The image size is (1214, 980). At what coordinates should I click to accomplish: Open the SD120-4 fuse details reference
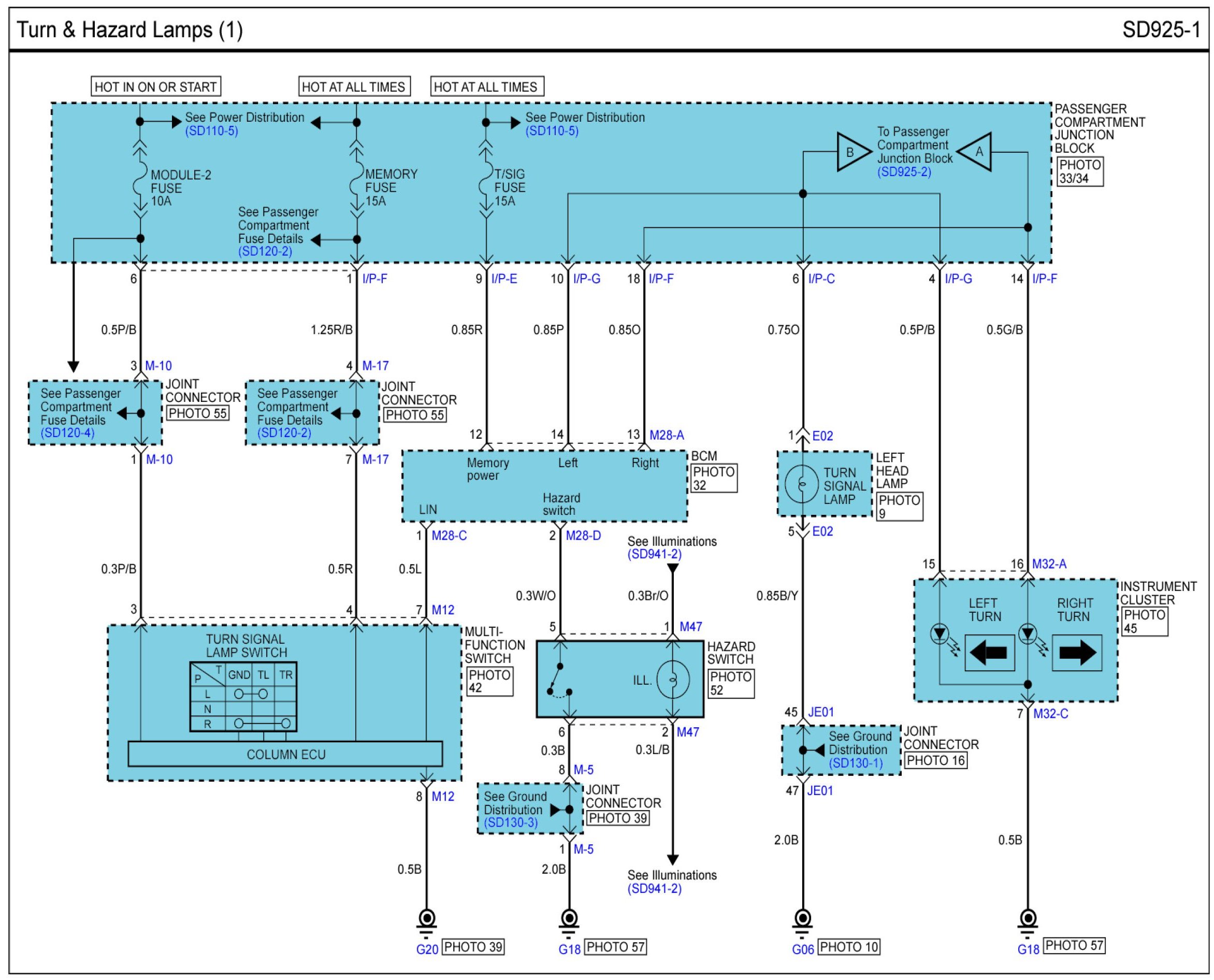(x=68, y=433)
